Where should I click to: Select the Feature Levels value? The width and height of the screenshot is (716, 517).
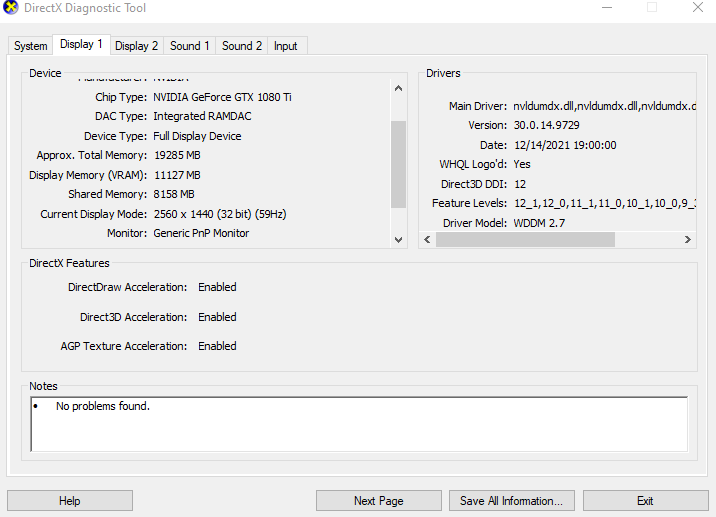(605, 203)
